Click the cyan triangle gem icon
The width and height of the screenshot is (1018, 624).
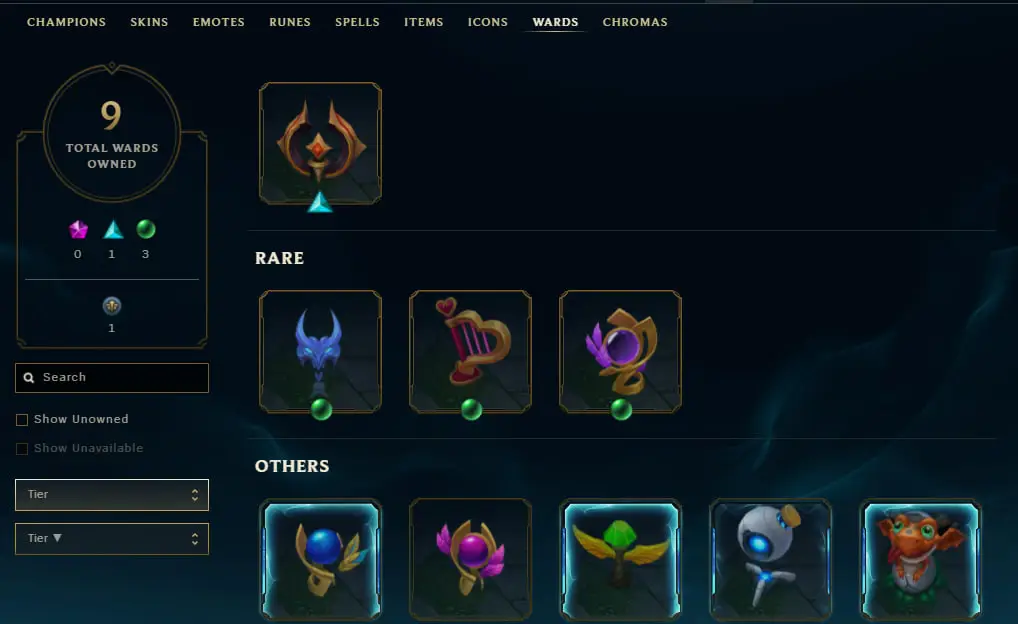(113, 229)
